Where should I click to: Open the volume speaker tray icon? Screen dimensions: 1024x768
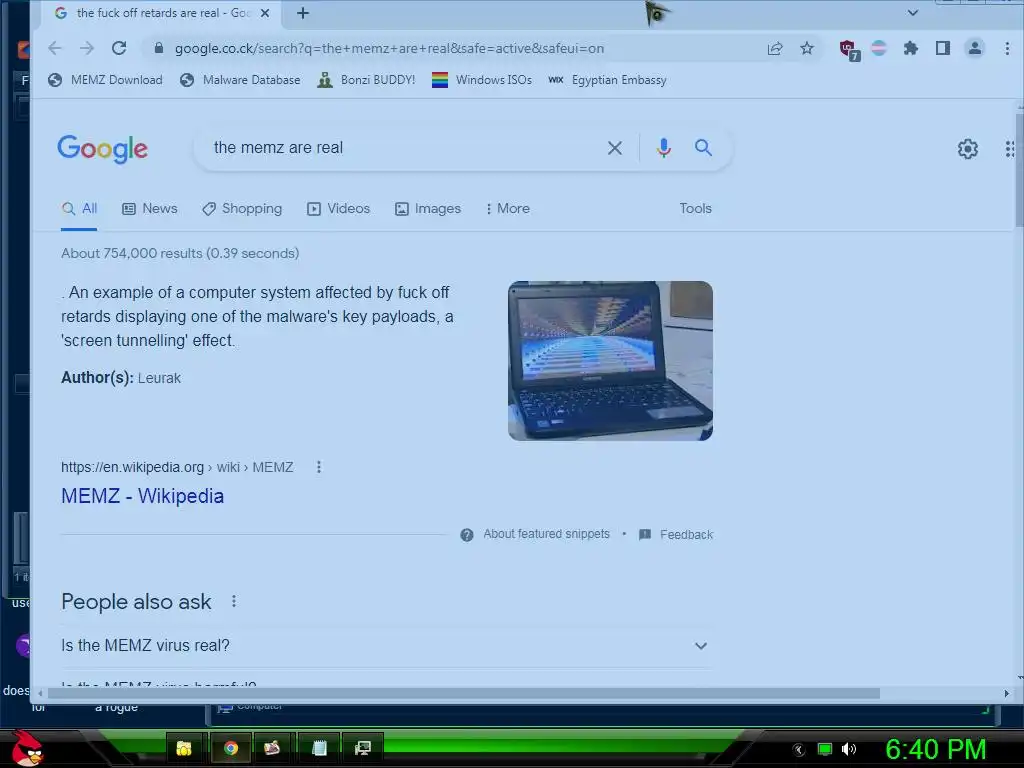[849, 749]
